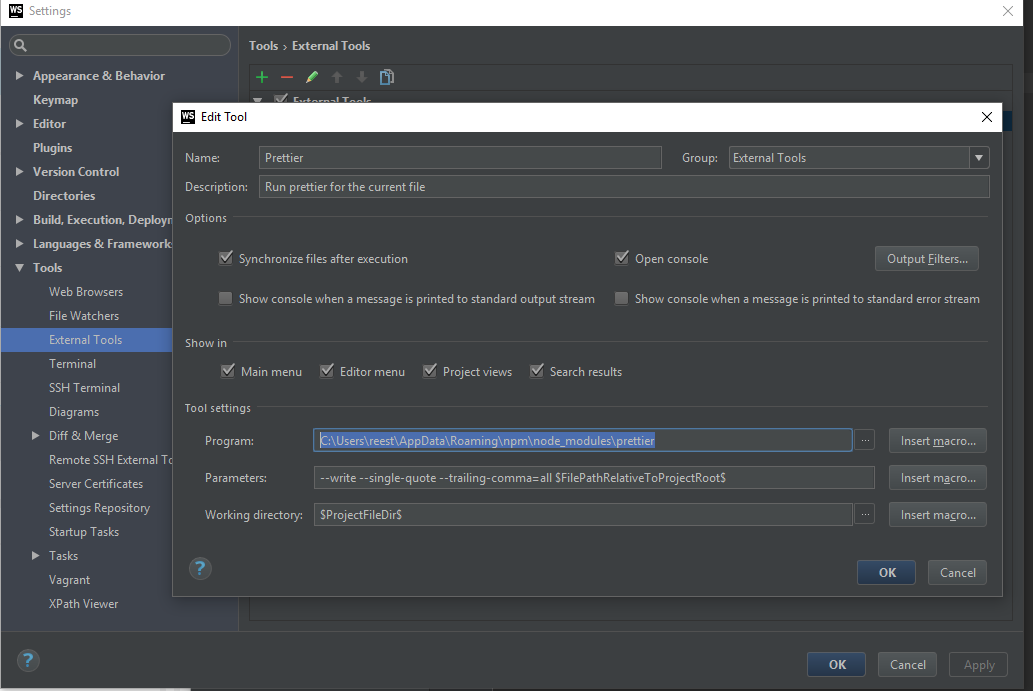This screenshot has height=691, width=1033.
Task: Click the Tools breadcrumb in the Settings header
Action: (263, 46)
